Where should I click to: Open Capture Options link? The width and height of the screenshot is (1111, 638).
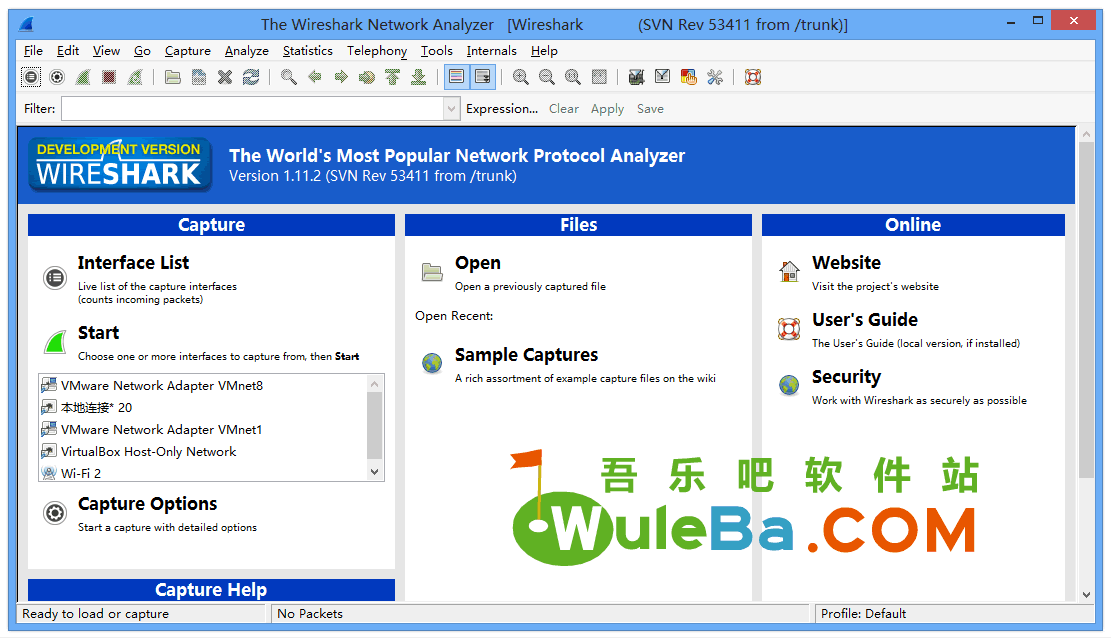point(147,504)
